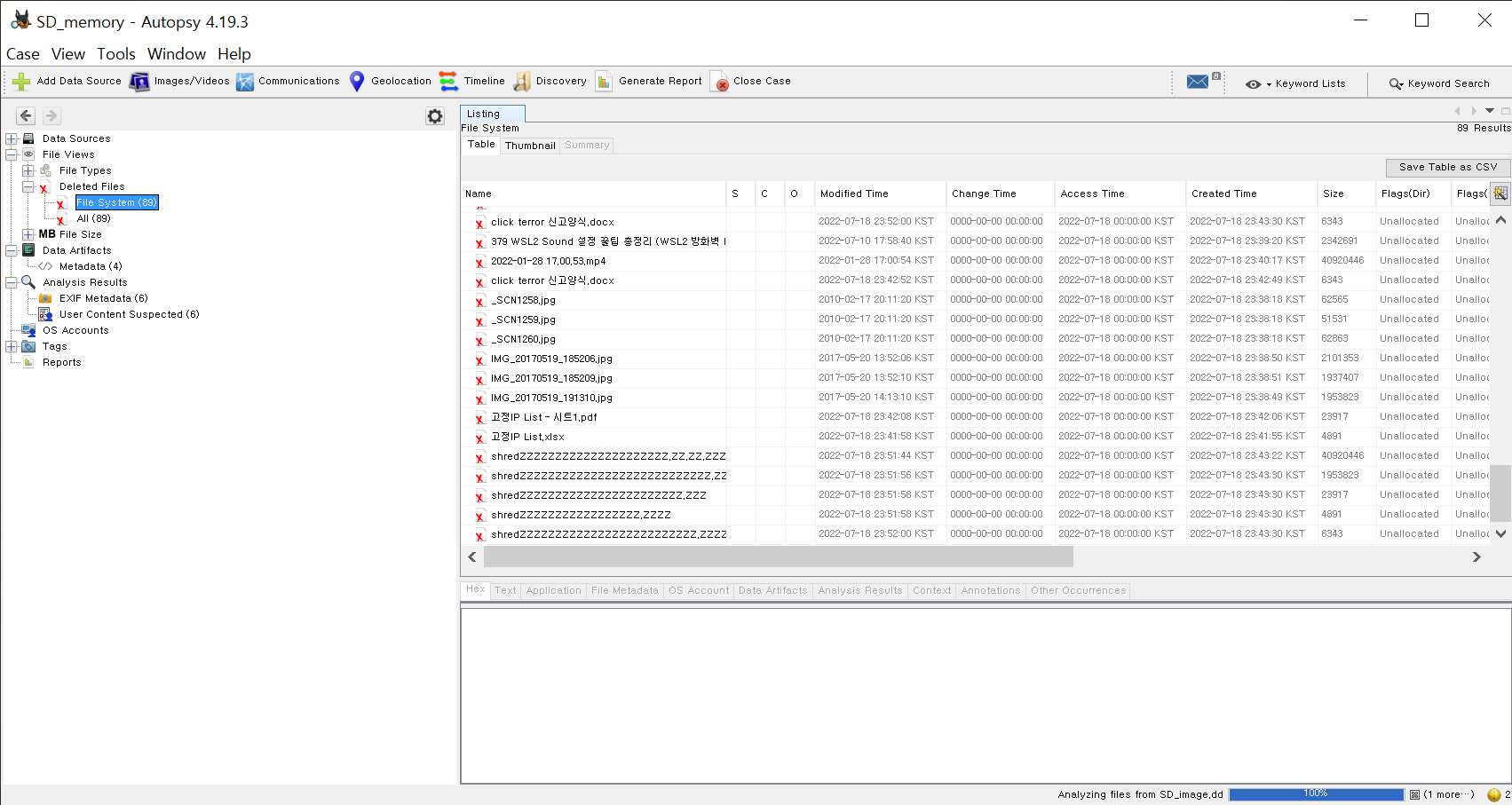Open the View menu
The width and height of the screenshot is (1512, 805).
click(68, 54)
